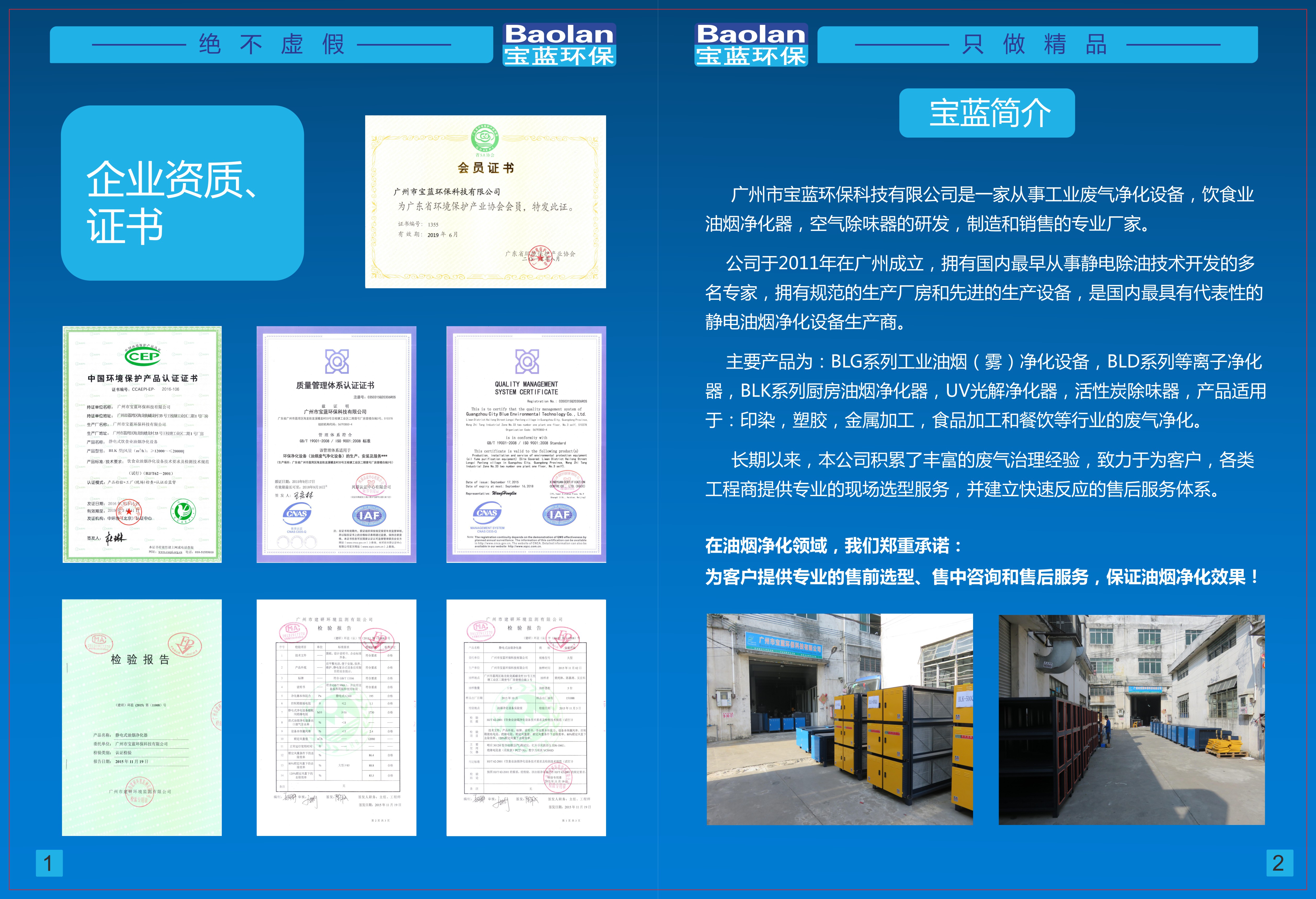Click the green round emblem on the 会员证书
The width and height of the screenshot is (1316, 899).
coord(485,138)
